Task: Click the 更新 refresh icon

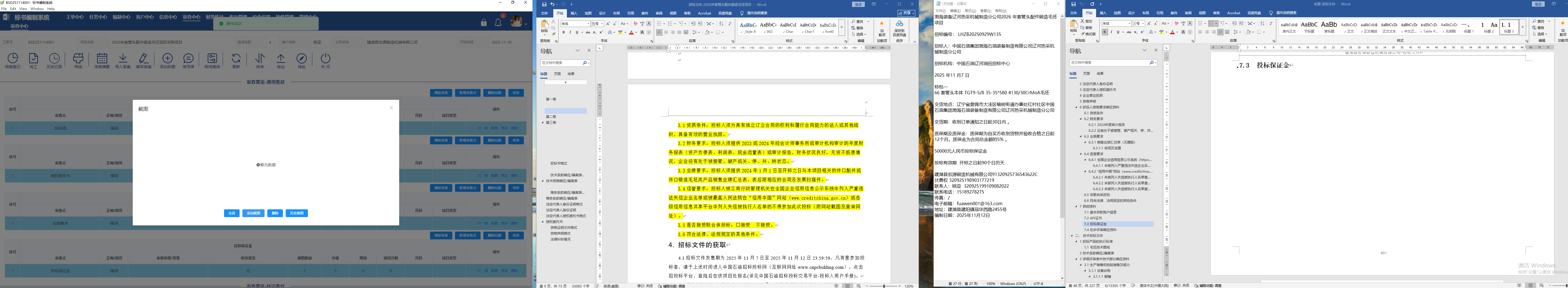Action: (x=236, y=60)
